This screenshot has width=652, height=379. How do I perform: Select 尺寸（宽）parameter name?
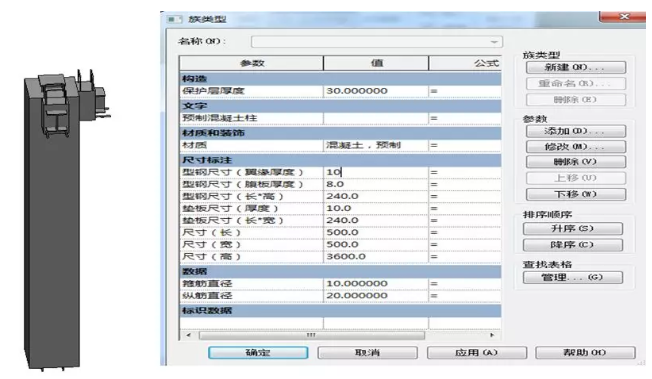click(211, 245)
